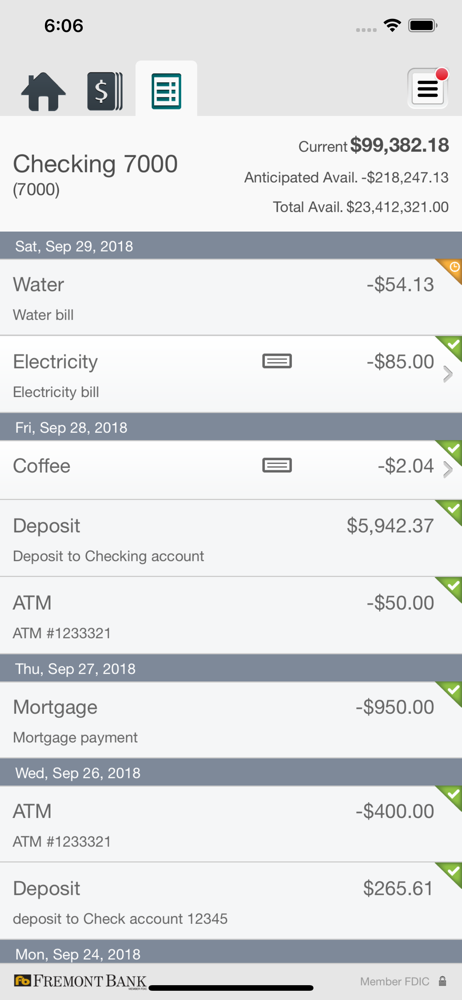462x1000 pixels.
Task: Open the -$400.00 ATM transaction
Action: tap(231, 824)
